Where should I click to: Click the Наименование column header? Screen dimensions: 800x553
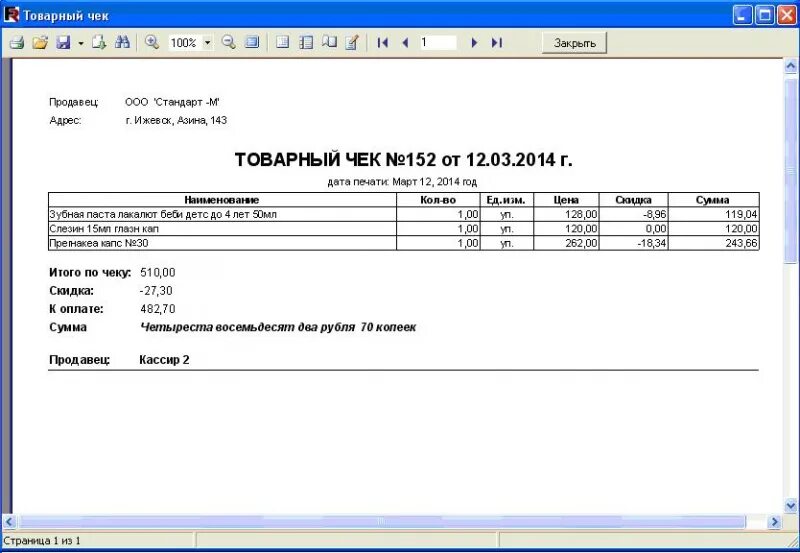(x=222, y=200)
